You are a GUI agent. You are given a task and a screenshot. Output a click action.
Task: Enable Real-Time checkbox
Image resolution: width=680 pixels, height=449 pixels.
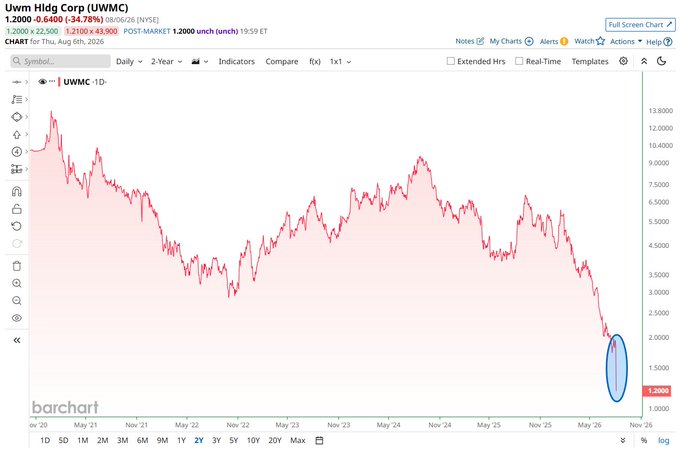pyautogui.click(x=519, y=61)
